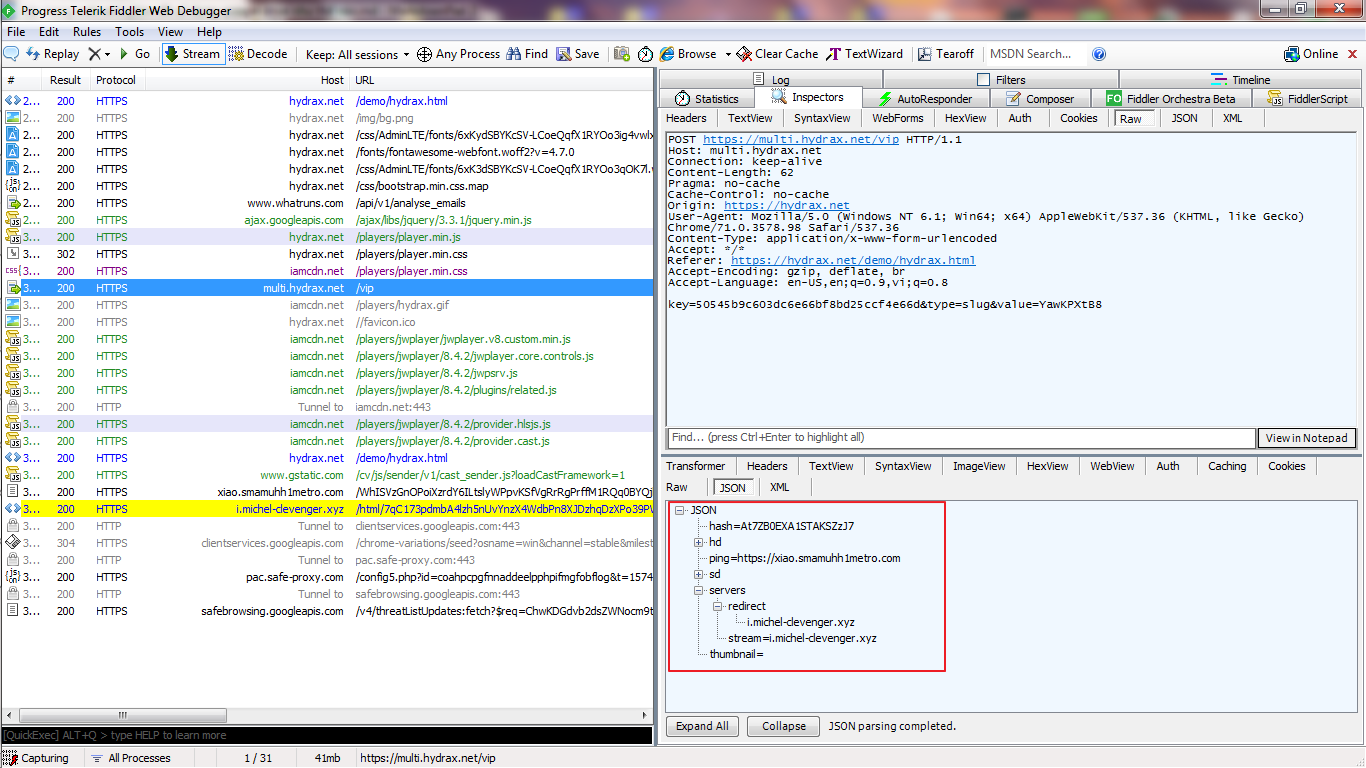Click the Browse Internet Explorer icon

[668, 54]
